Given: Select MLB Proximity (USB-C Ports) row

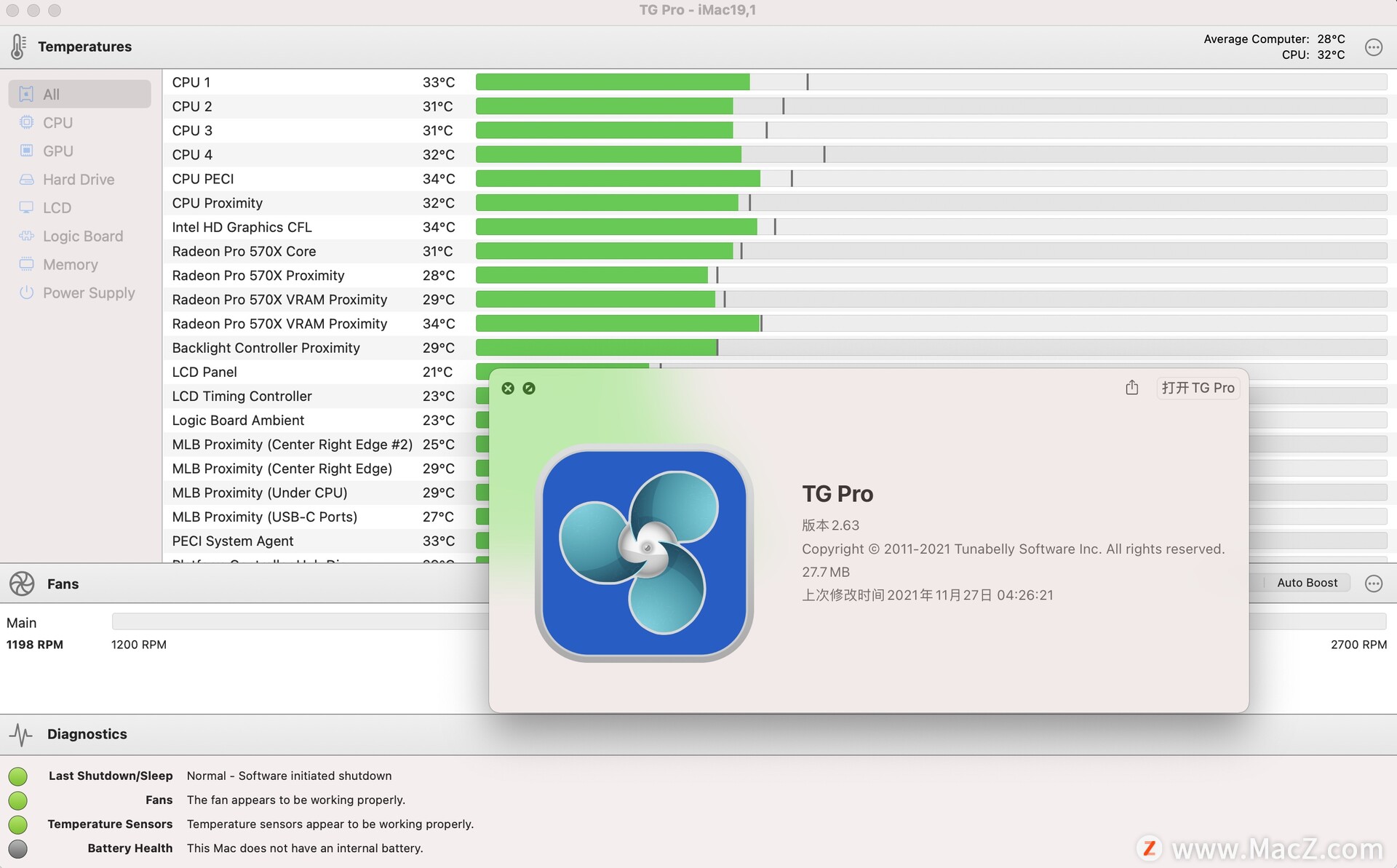Looking at the screenshot, I should 326,517.
